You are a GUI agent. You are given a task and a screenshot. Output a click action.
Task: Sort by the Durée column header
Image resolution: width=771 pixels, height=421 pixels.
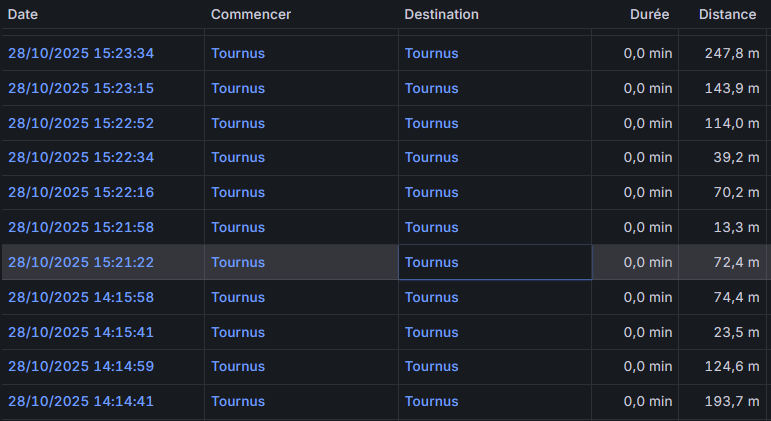(x=649, y=15)
